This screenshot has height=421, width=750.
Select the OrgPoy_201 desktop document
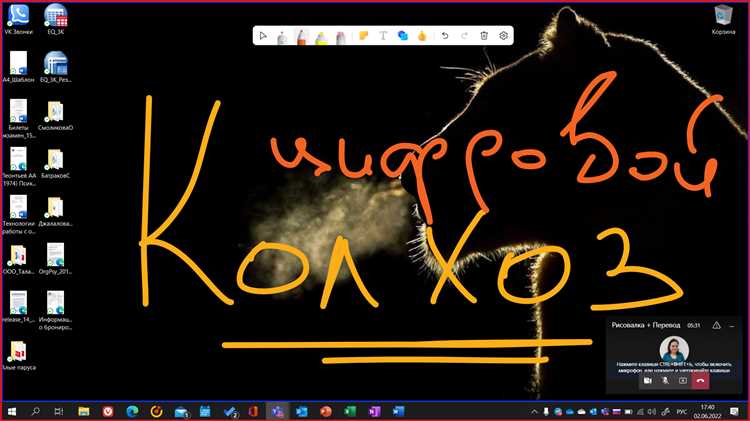tap(55, 259)
